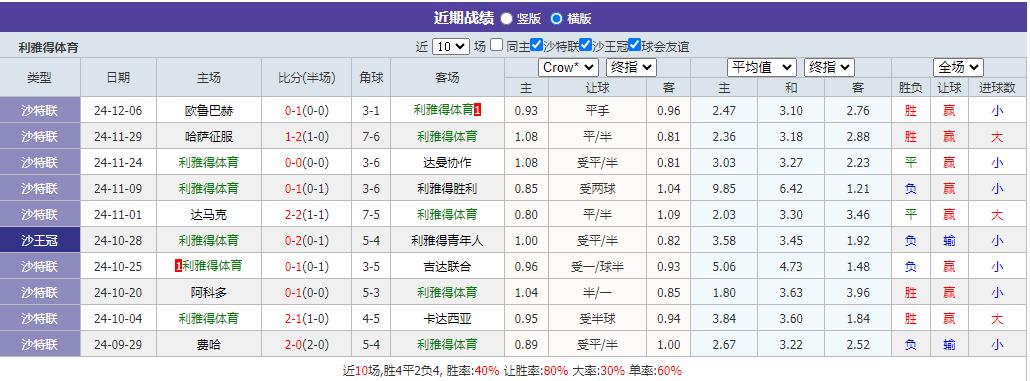Click corner count 7-5 for 达马克 match

(371, 215)
